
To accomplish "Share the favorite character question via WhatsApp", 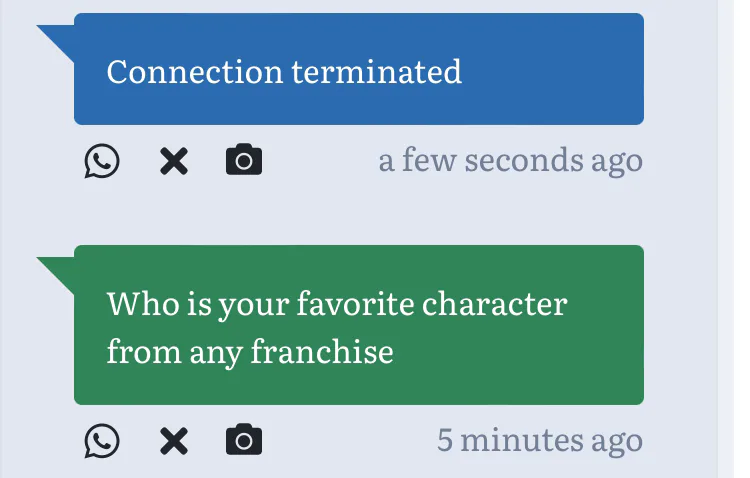I will click(102, 441).
